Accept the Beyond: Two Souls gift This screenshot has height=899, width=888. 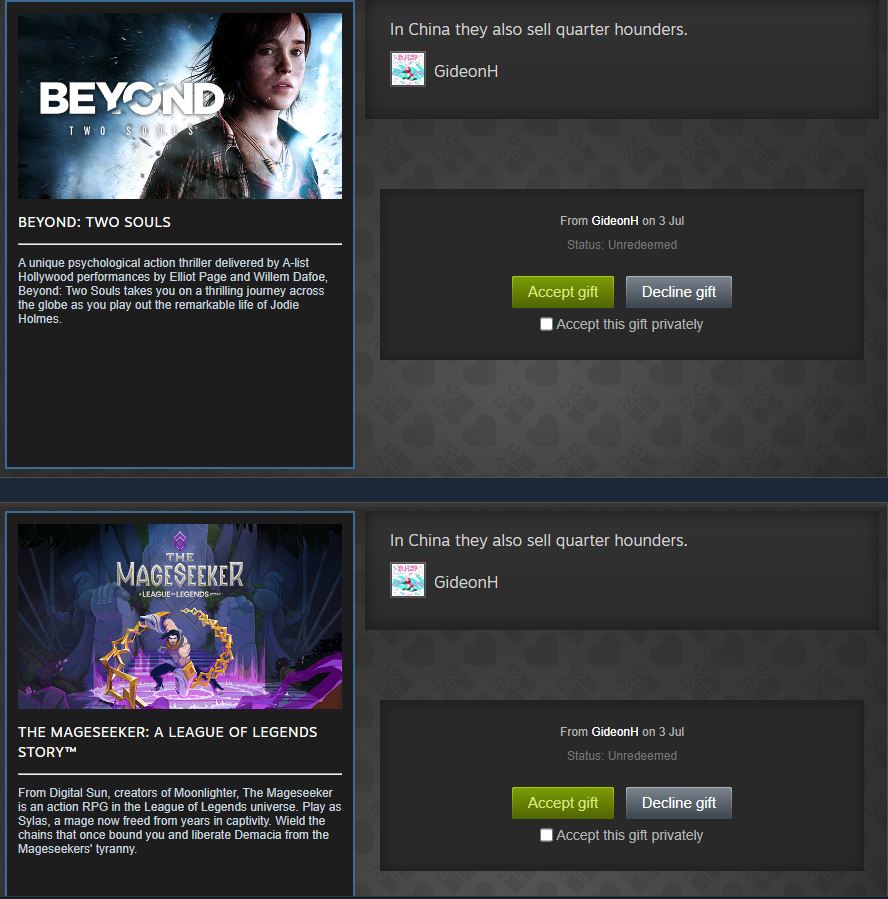click(x=562, y=292)
